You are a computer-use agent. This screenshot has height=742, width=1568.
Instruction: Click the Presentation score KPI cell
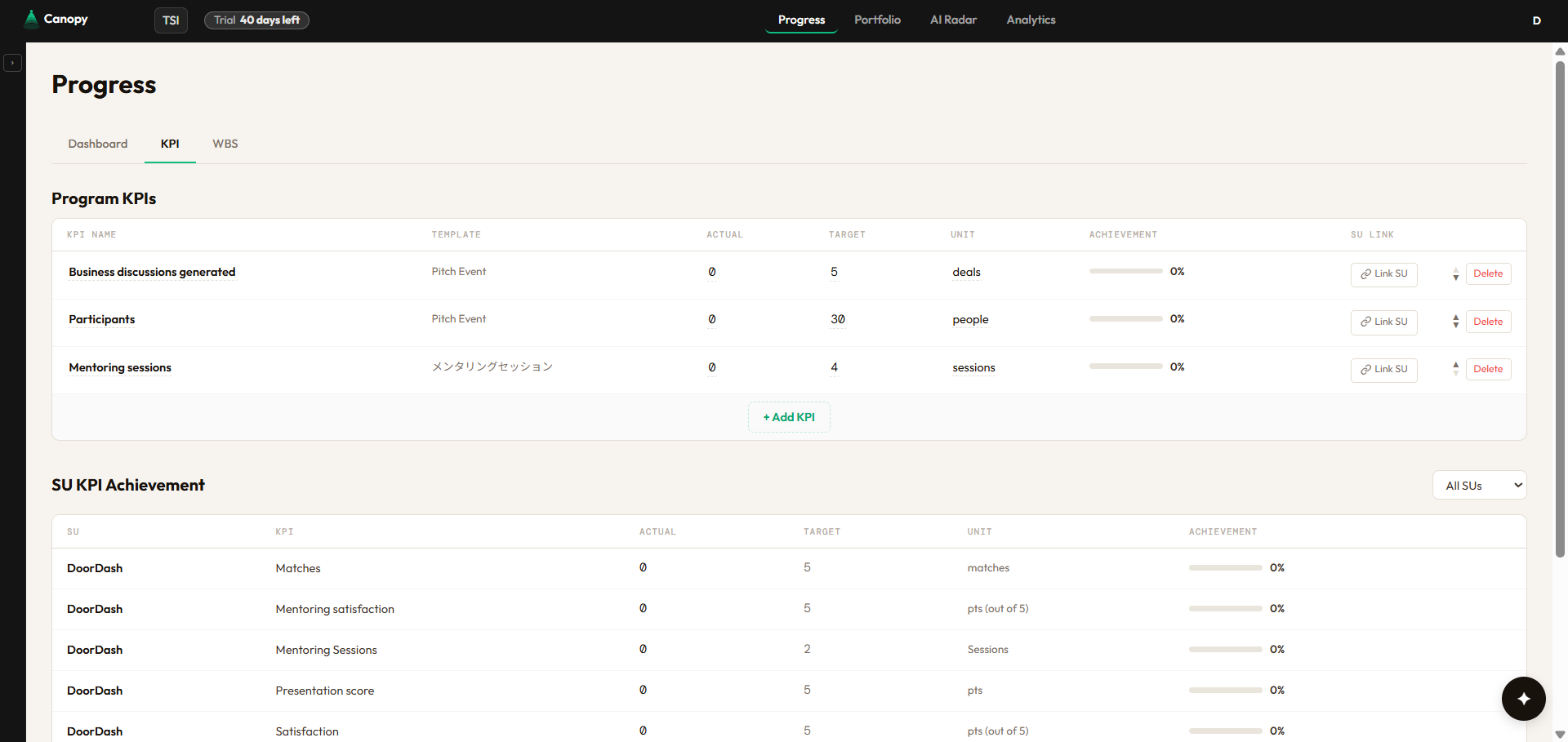pos(325,691)
